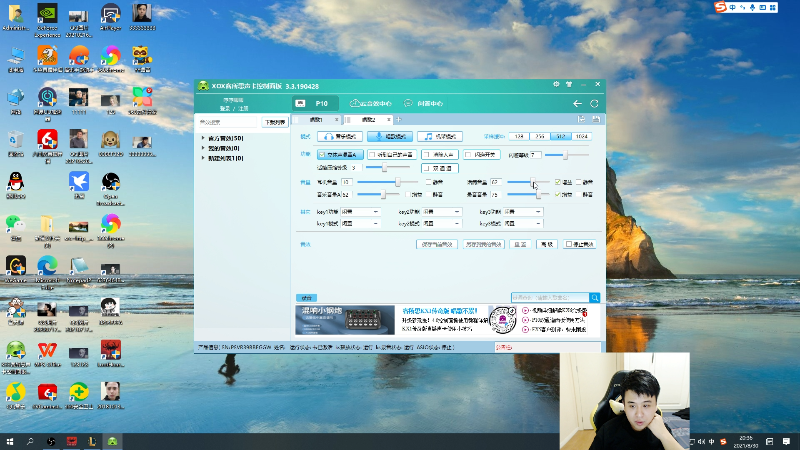This screenshot has height=450, width=800.
Task: Open the WeChat desktop icon
Action: coord(16,228)
